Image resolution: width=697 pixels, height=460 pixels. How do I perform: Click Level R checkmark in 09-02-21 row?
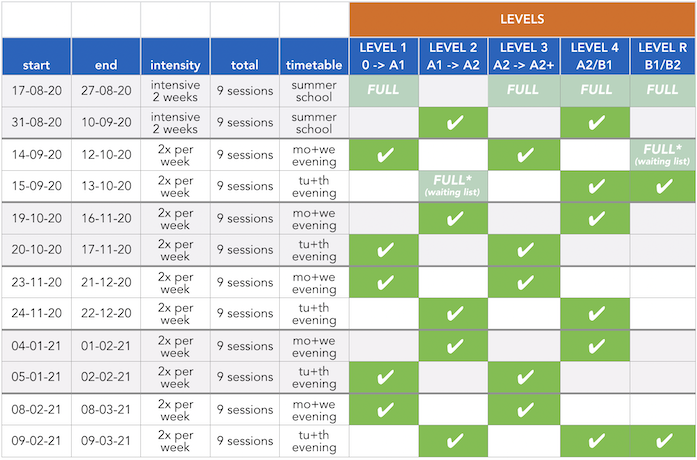click(x=663, y=442)
